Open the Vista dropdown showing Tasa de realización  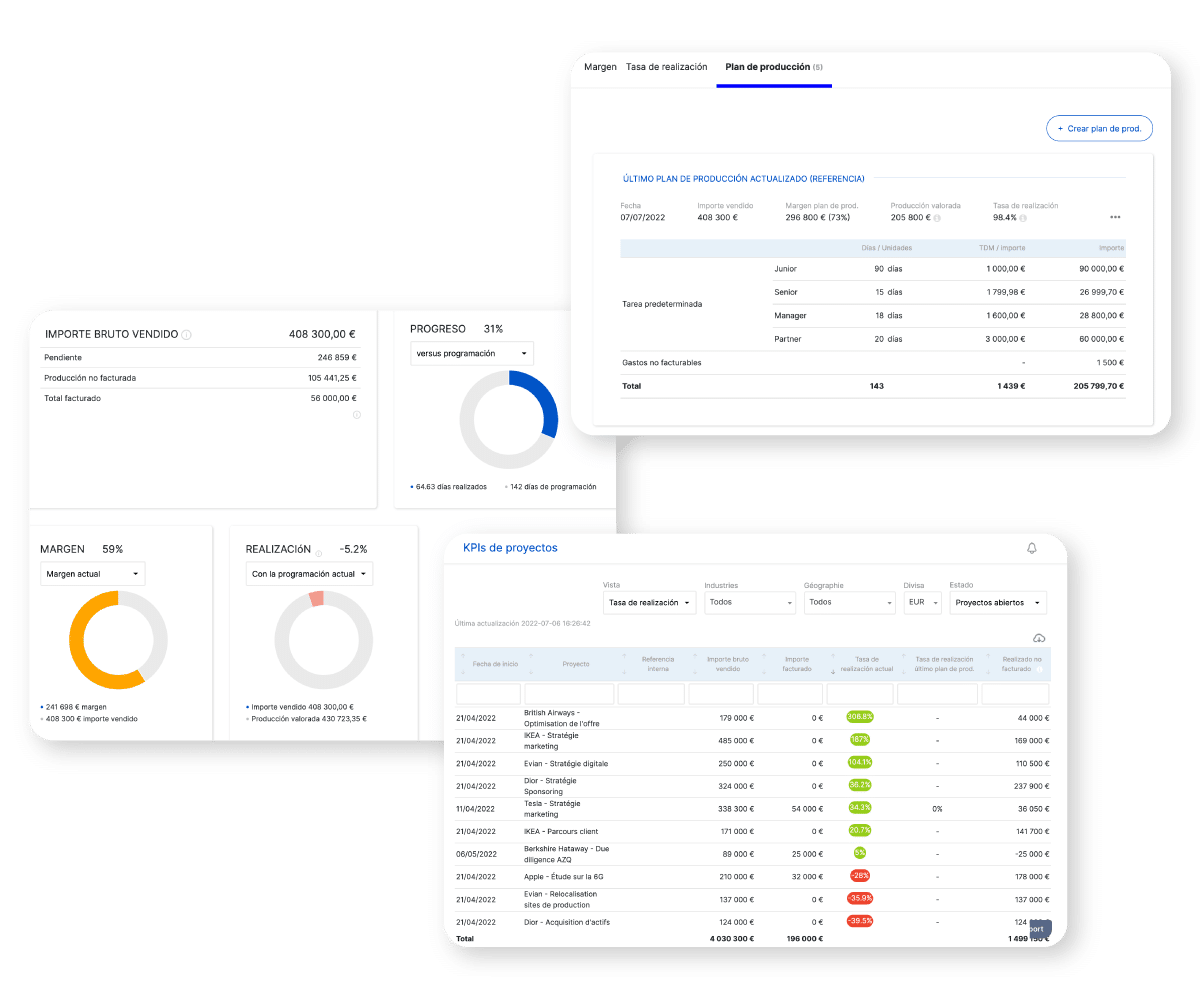point(651,603)
